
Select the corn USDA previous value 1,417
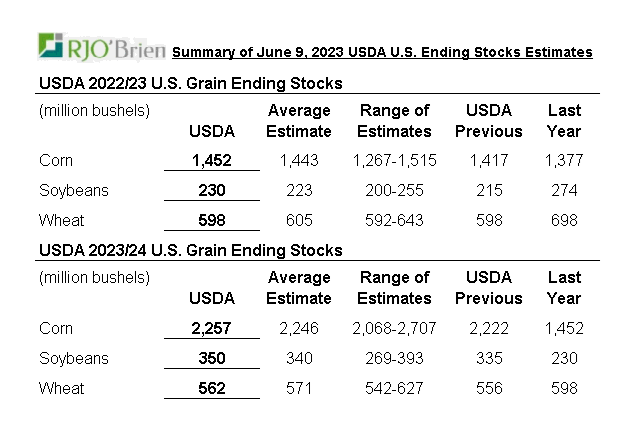tap(489, 160)
